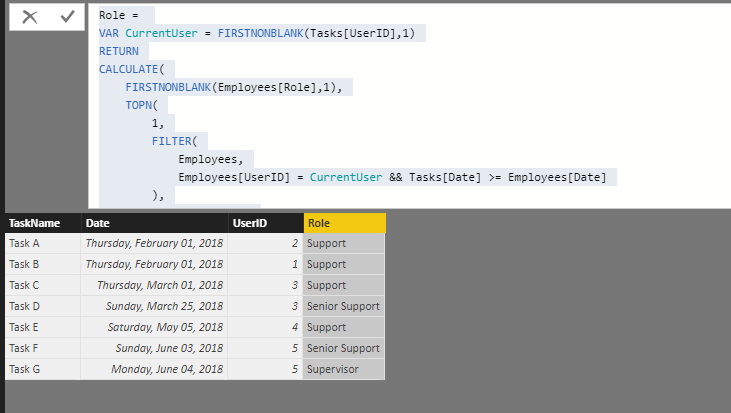Select Role 'Supervisor' for Task G
The width and height of the screenshot is (731, 413).
coord(344,369)
